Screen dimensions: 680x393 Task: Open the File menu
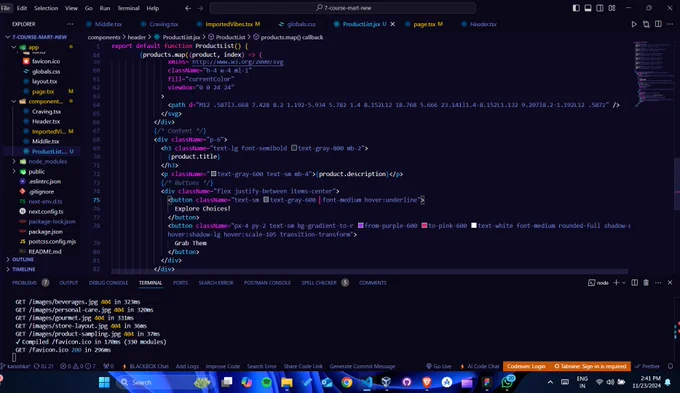point(5,8)
